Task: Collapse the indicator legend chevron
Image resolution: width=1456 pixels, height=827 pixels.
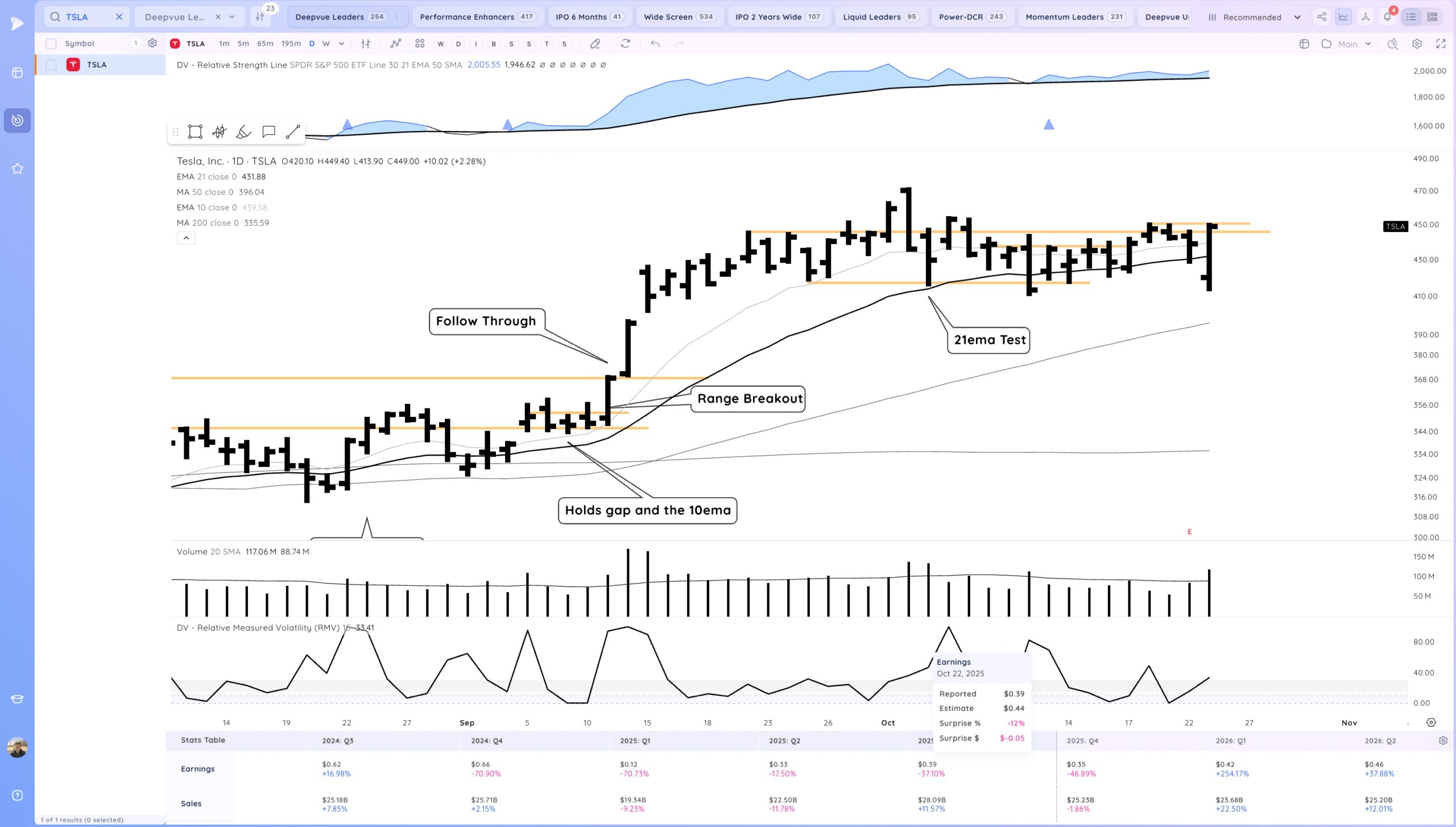Action: pyautogui.click(x=186, y=238)
